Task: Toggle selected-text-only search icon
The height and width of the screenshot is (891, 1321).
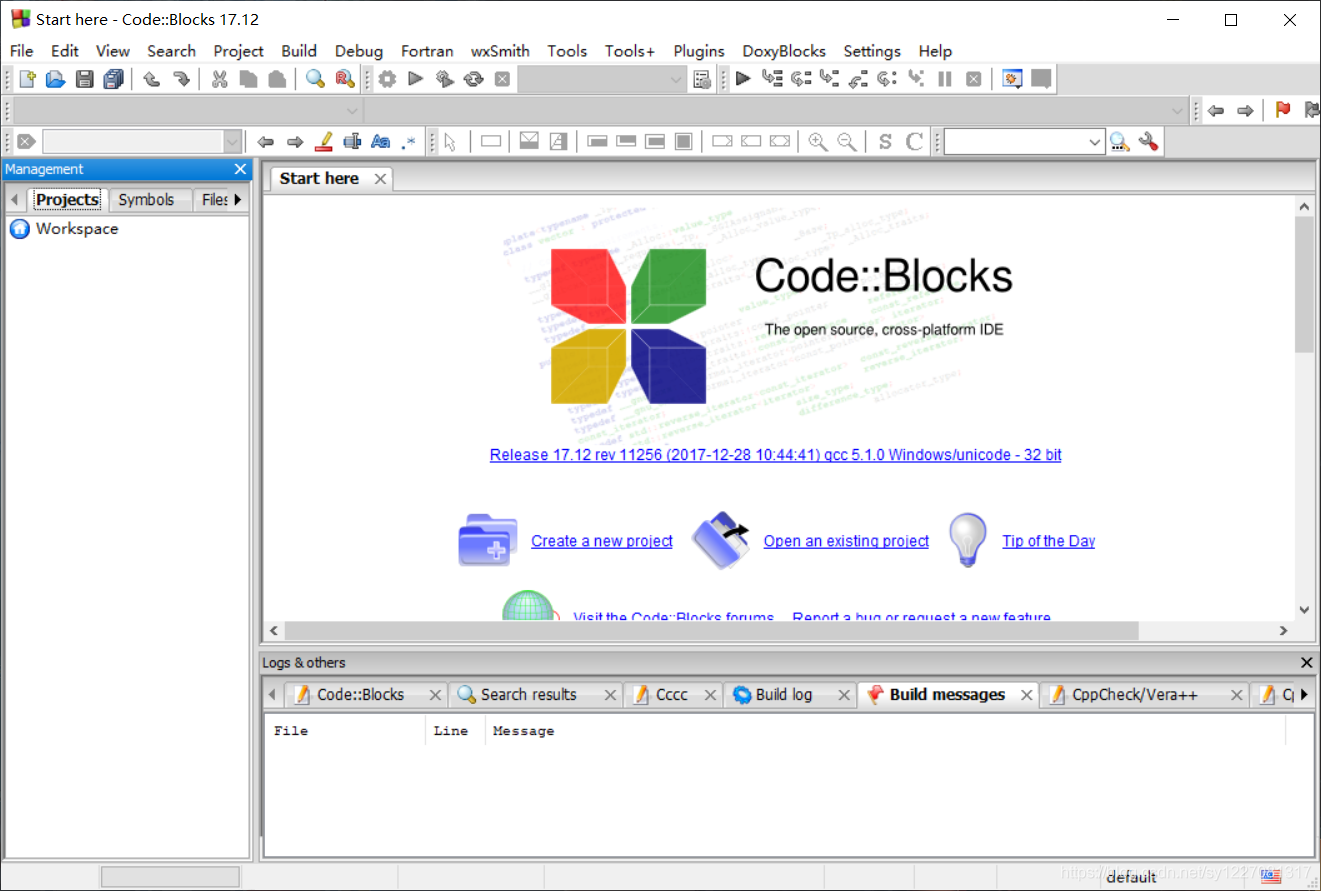Action: pyautogui.click(x=352, y=142)
